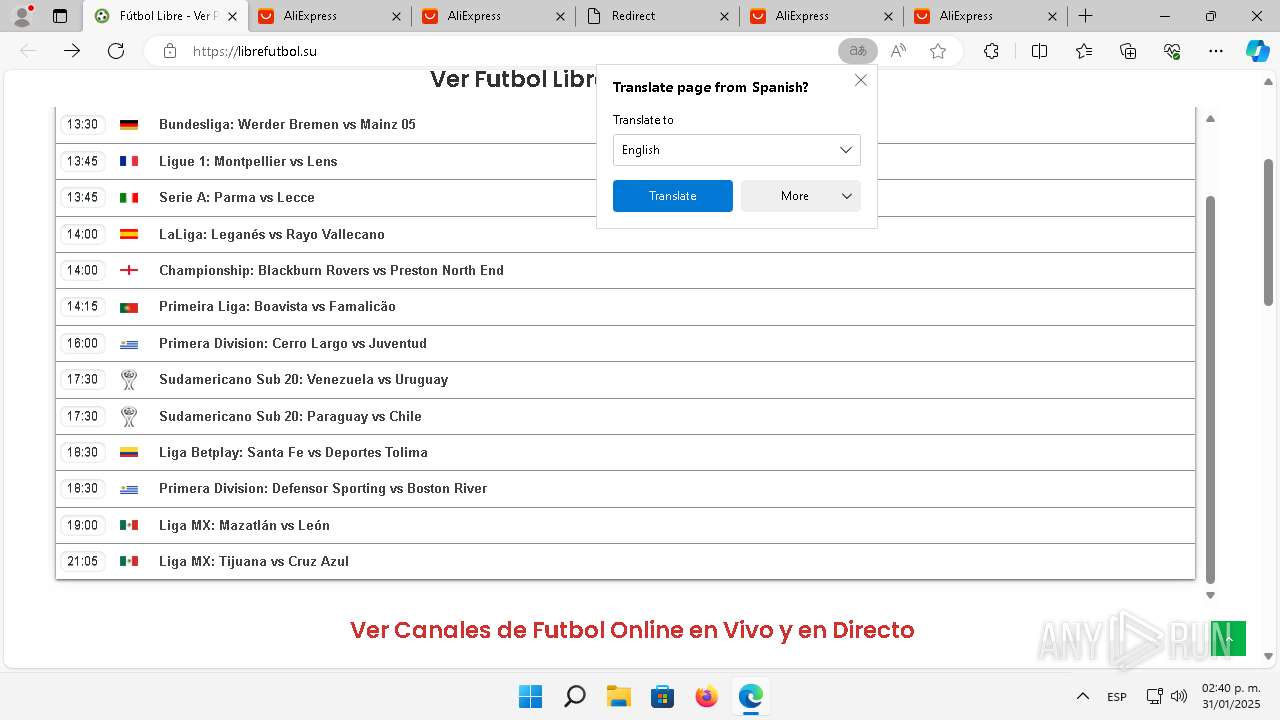Click match list scroll-down arrow
1280x720 pixels.
1211,595
